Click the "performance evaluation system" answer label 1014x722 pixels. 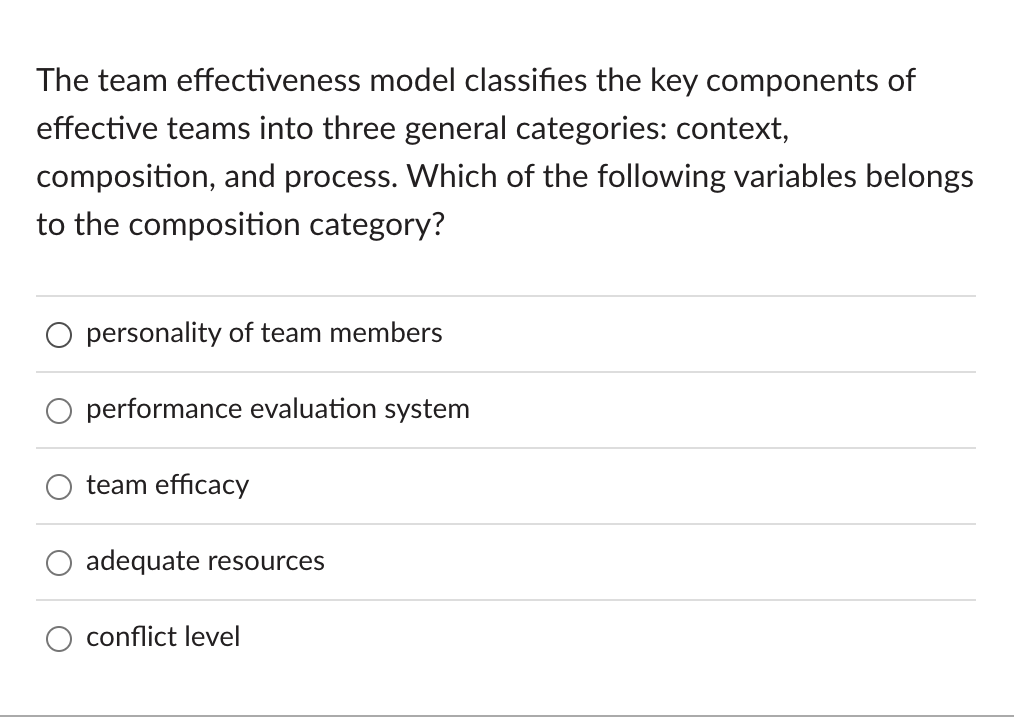pyautogui.click(x=278, y=410)
